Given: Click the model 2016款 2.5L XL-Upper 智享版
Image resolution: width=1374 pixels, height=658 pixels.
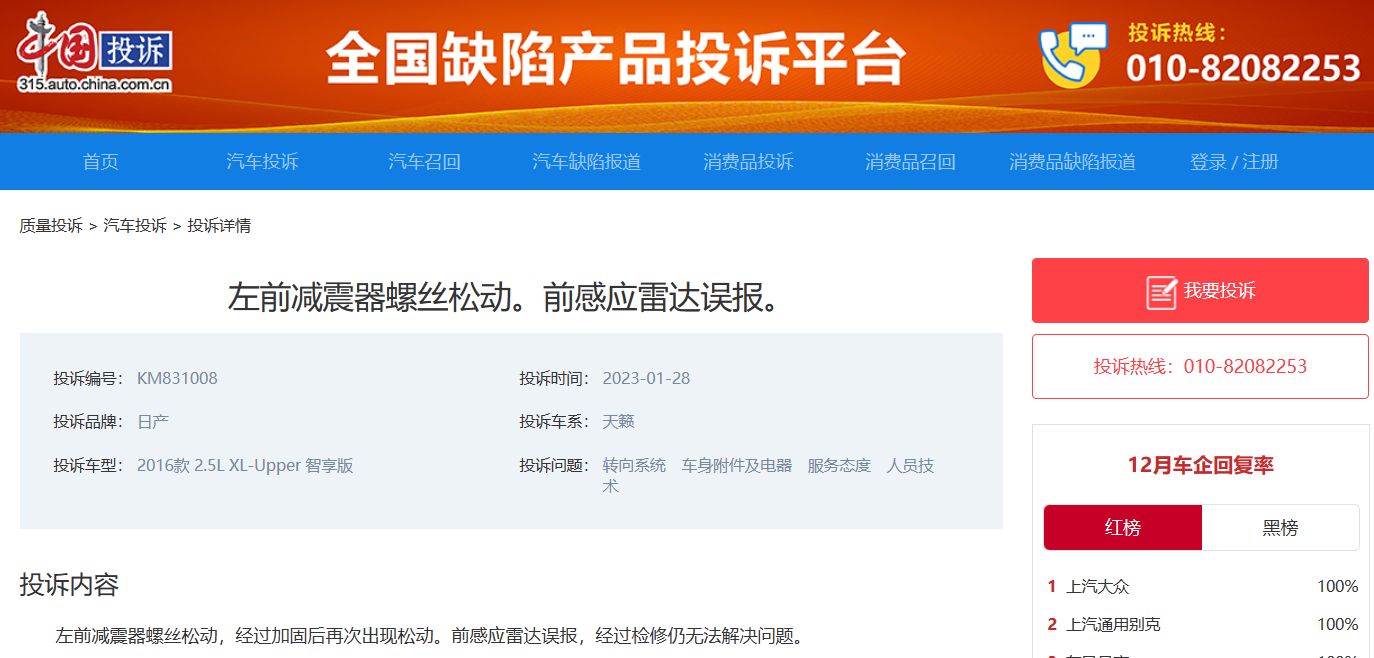Looking at the screenshot, I should point(245,466).
